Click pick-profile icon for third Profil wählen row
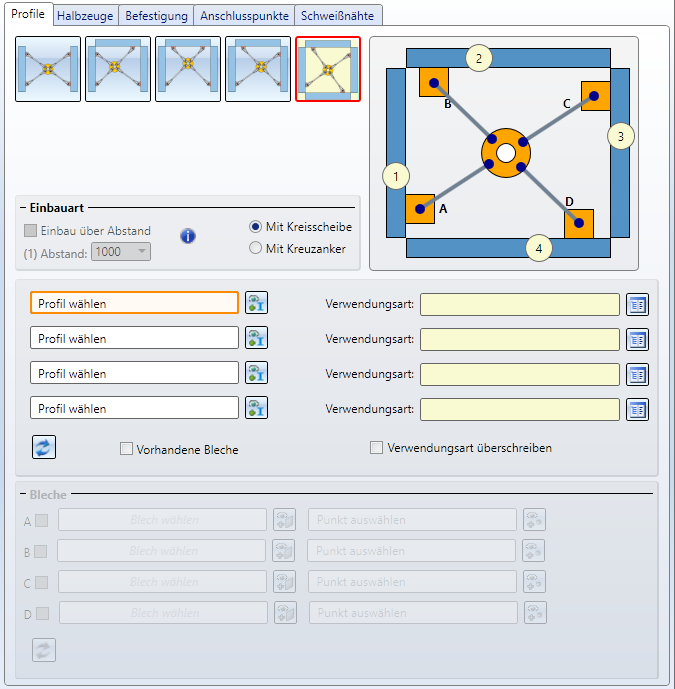This screenshot has height=689, width=675. [x=257, y=373]
